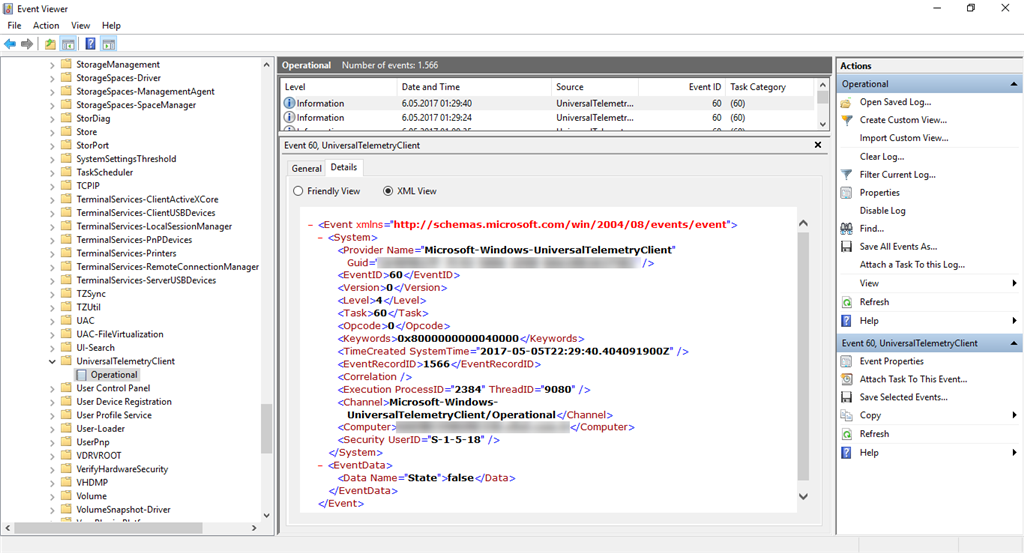Click the Open Saved Log folder icon
This screenshot has height=553, width=1024.
846,103
